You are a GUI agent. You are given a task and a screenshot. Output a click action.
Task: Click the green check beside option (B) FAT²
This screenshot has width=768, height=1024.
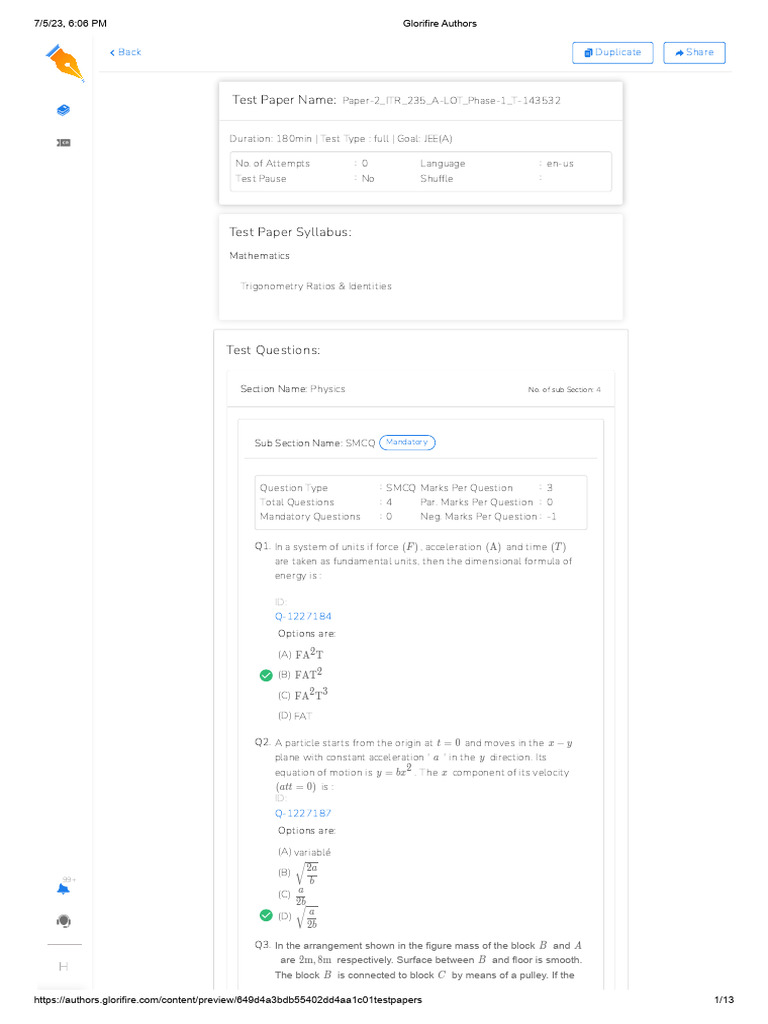pyautogui.click(x=265, y=675)
